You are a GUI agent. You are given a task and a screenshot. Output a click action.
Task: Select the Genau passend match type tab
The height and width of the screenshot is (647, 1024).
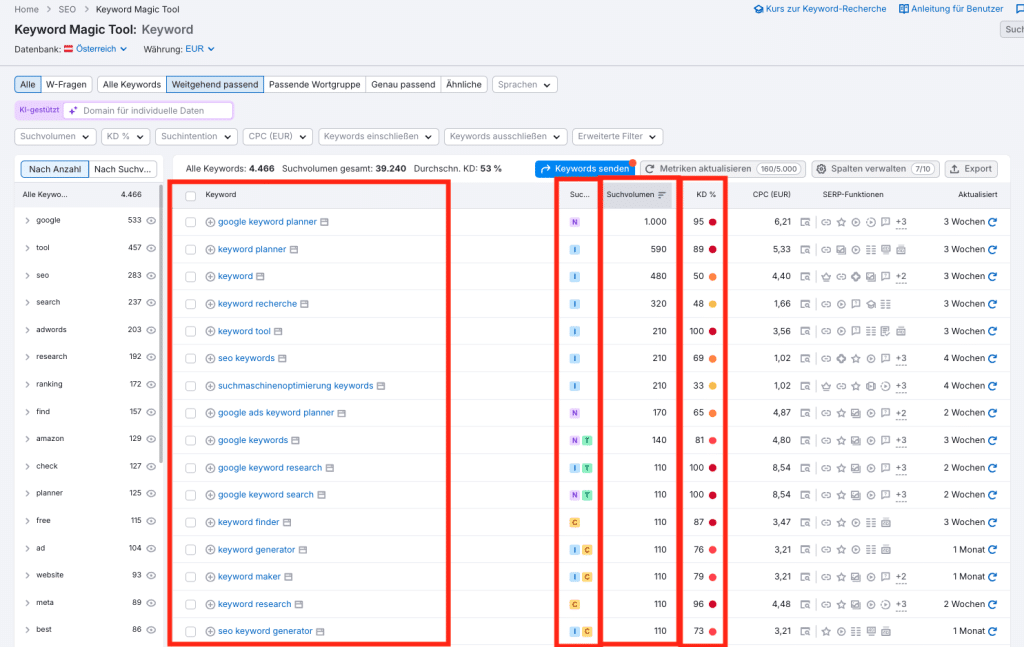[x=403, y=84]
